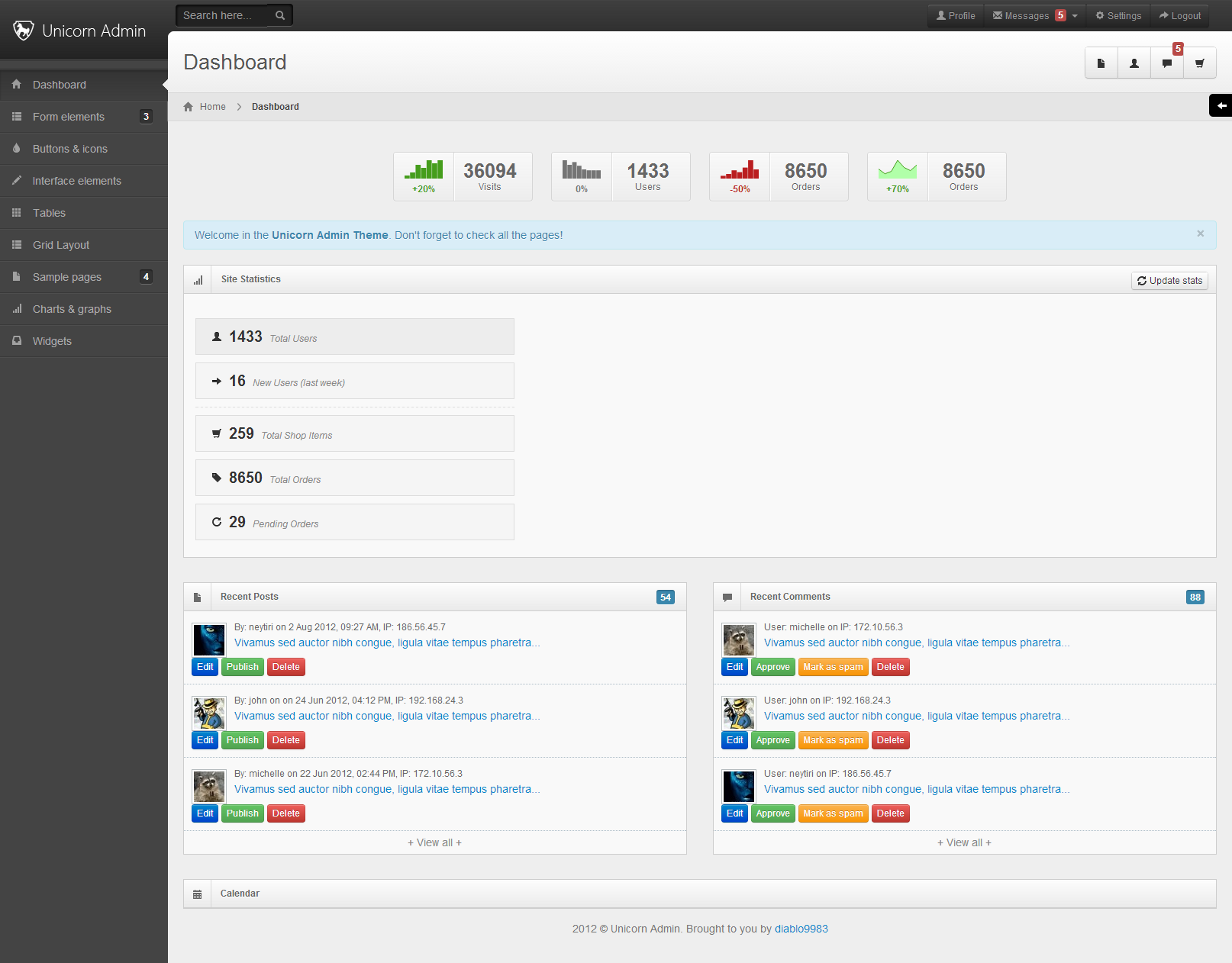
Task: Click into the Search here field
Action: tap(221, 15)
